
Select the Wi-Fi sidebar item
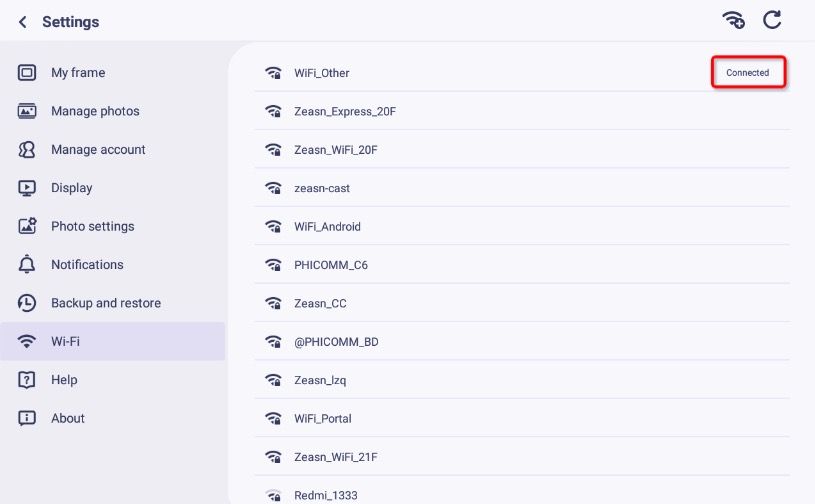[113, 341]
